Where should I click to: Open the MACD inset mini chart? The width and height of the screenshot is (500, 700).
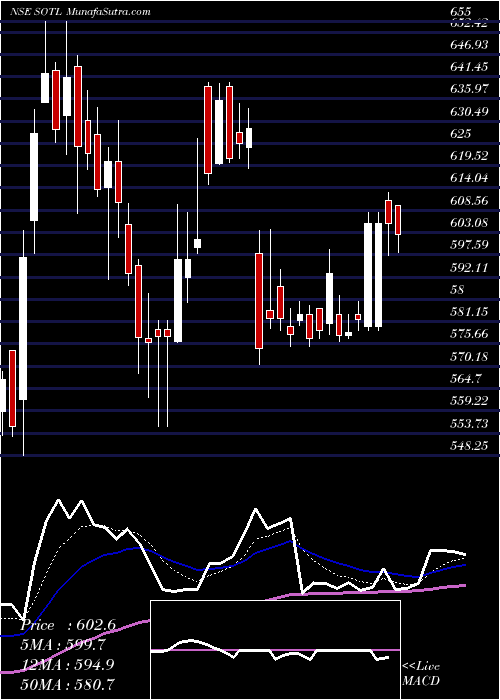click(275, 650)
